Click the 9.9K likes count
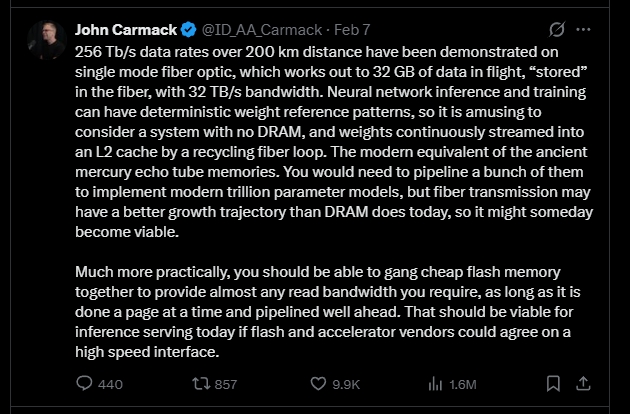The image size is (630, 414). [346, 383]
